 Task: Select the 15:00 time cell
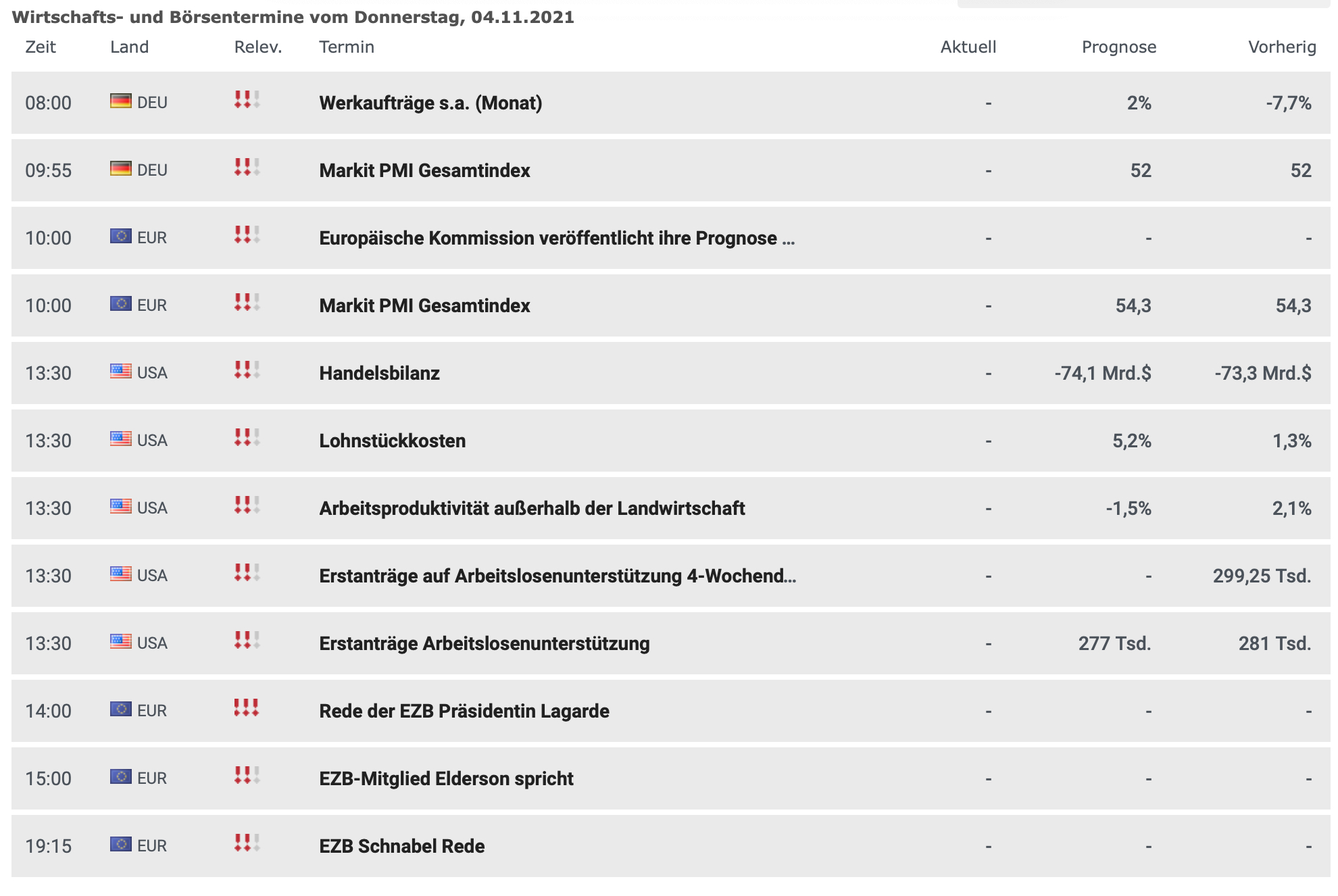point(48,778)
